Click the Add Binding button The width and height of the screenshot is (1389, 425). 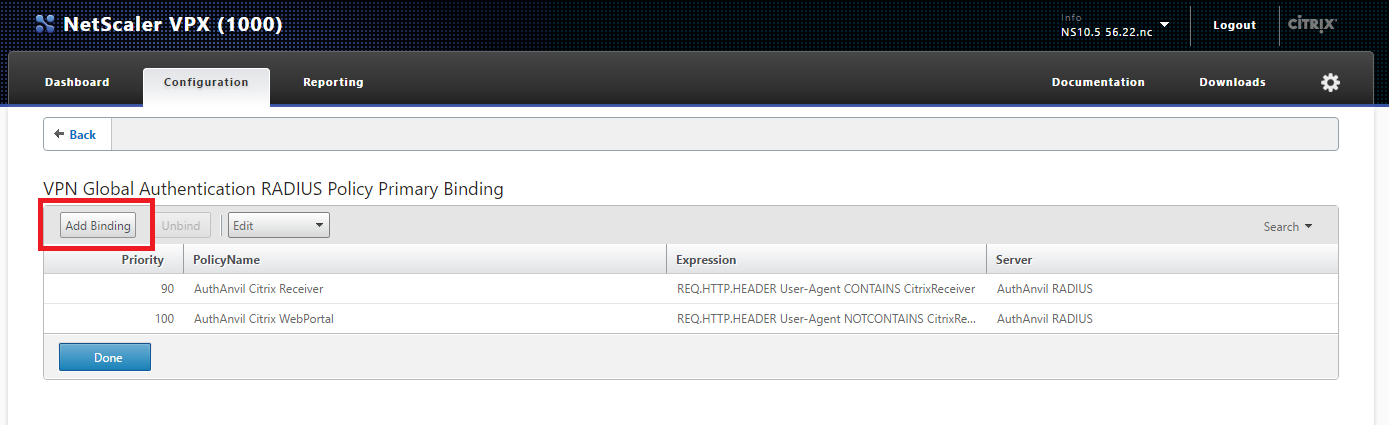point(98,226)
